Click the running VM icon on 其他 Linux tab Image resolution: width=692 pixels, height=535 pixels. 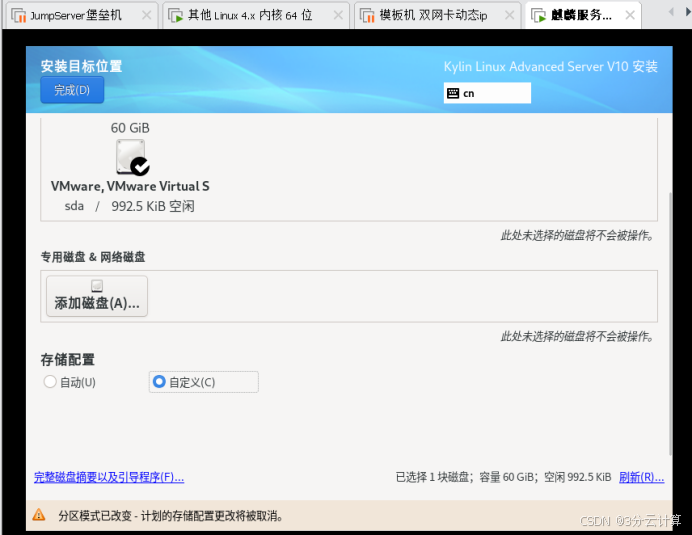(x=176, y=15)
